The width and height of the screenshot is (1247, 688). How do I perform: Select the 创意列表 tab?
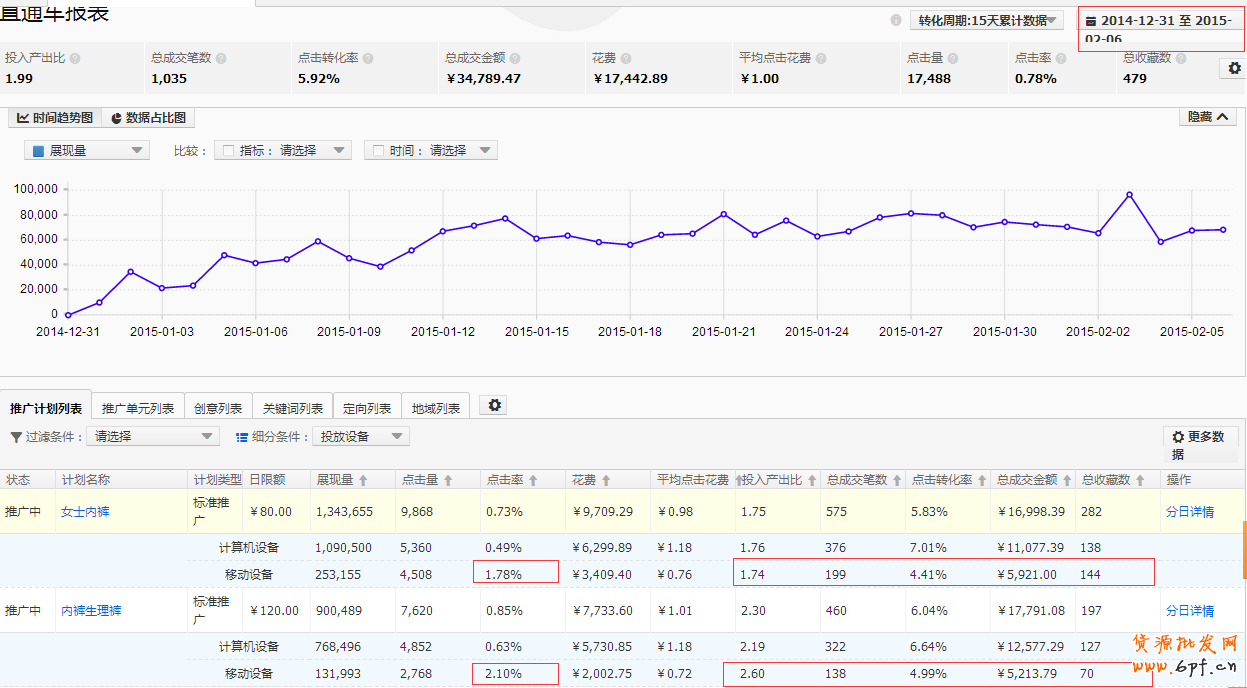(x=218, y=407)
